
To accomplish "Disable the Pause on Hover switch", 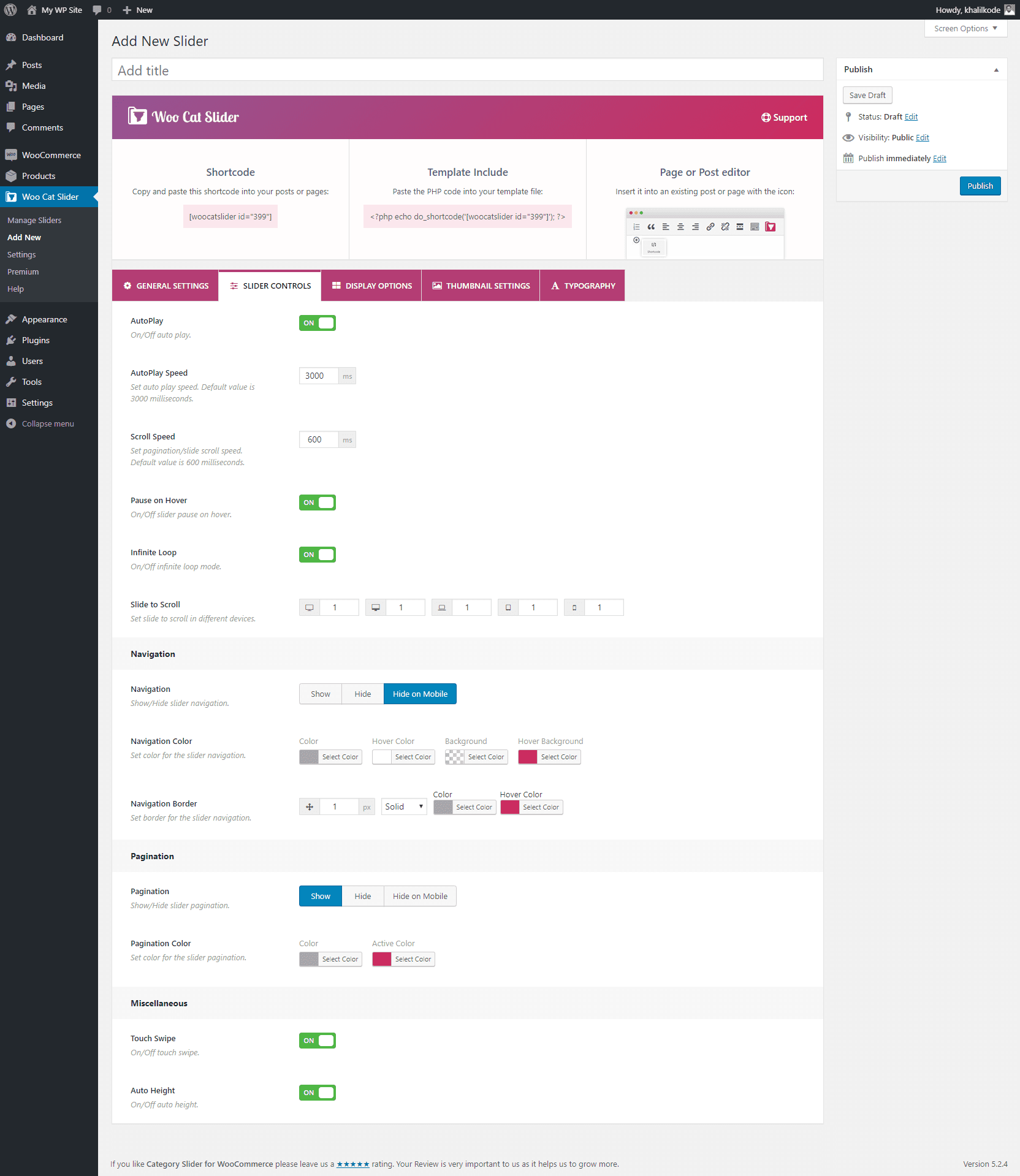I will [x=317, y=503].
